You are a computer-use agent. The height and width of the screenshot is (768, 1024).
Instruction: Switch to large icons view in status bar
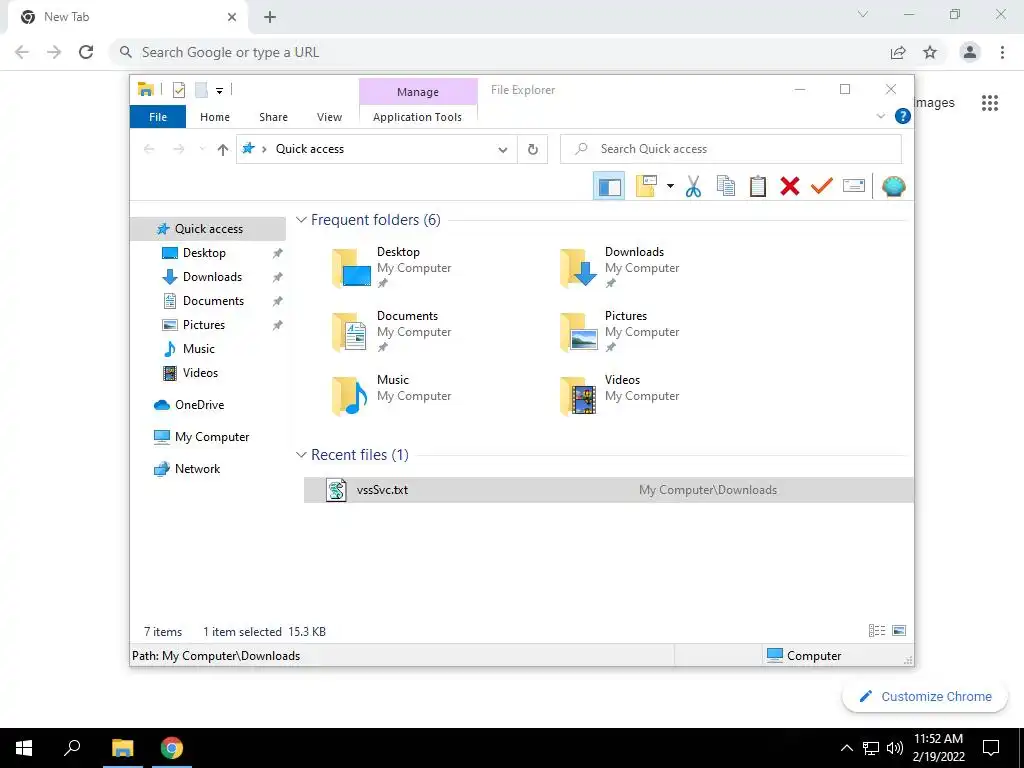point(899,631)
